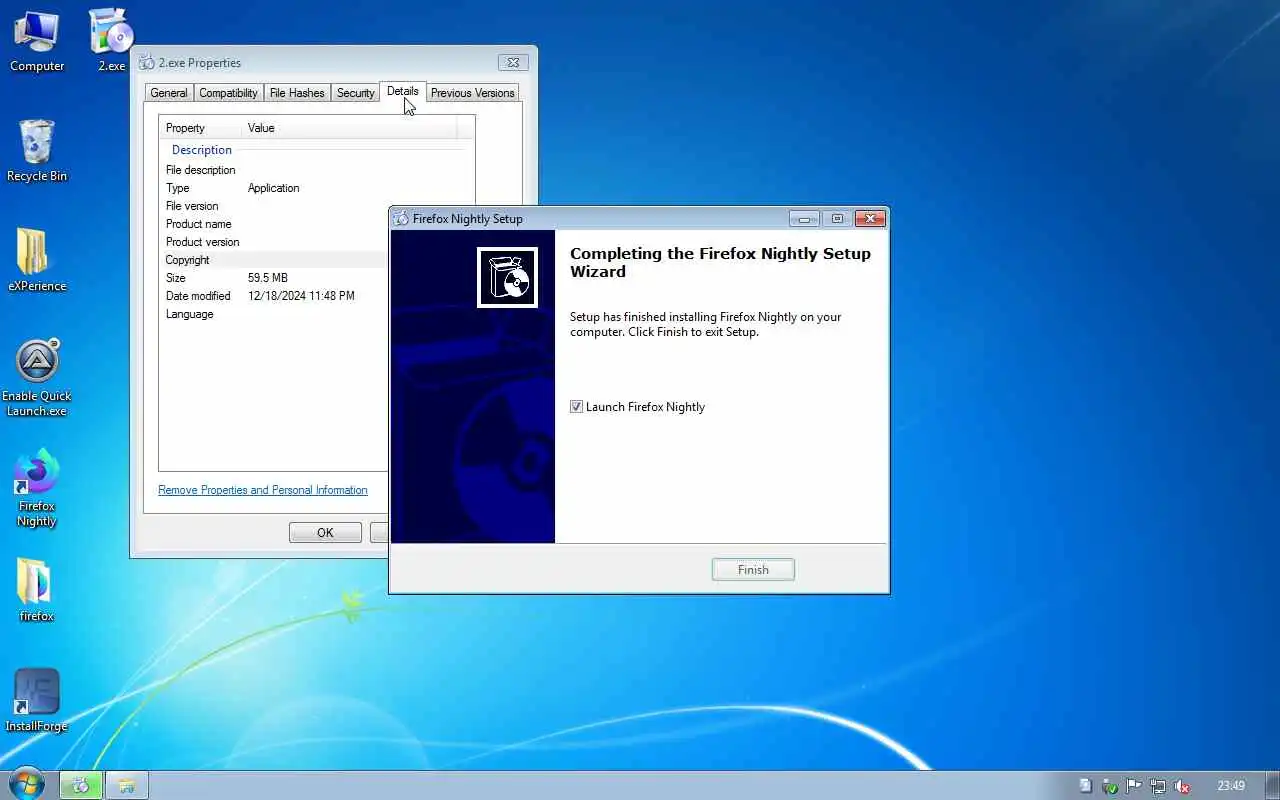Screen dimensions: 1280x800
Task: Open the Recycle Bin
Action: pyautogui.click(x=37, y=152)
